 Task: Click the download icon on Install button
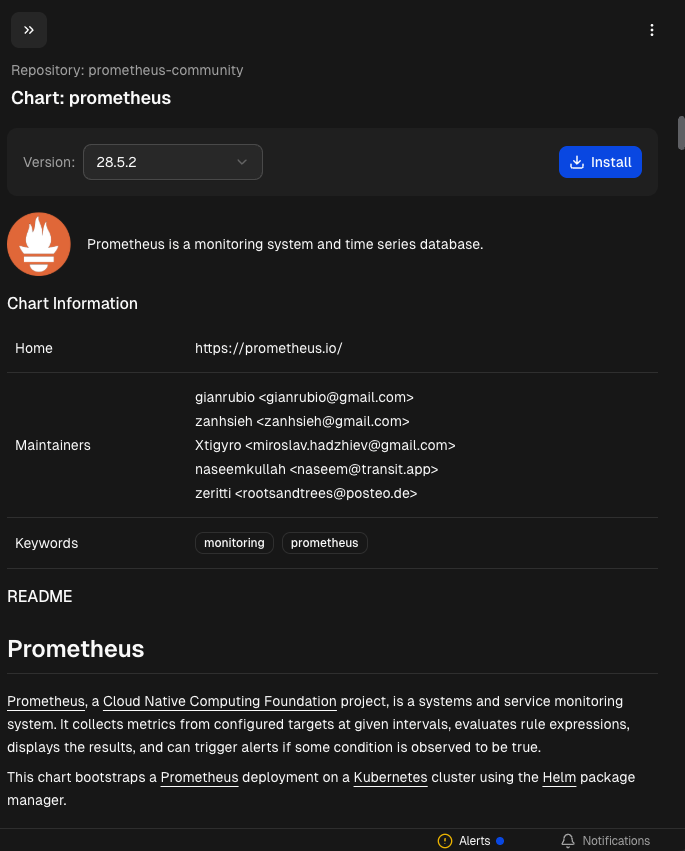(577, 162)
